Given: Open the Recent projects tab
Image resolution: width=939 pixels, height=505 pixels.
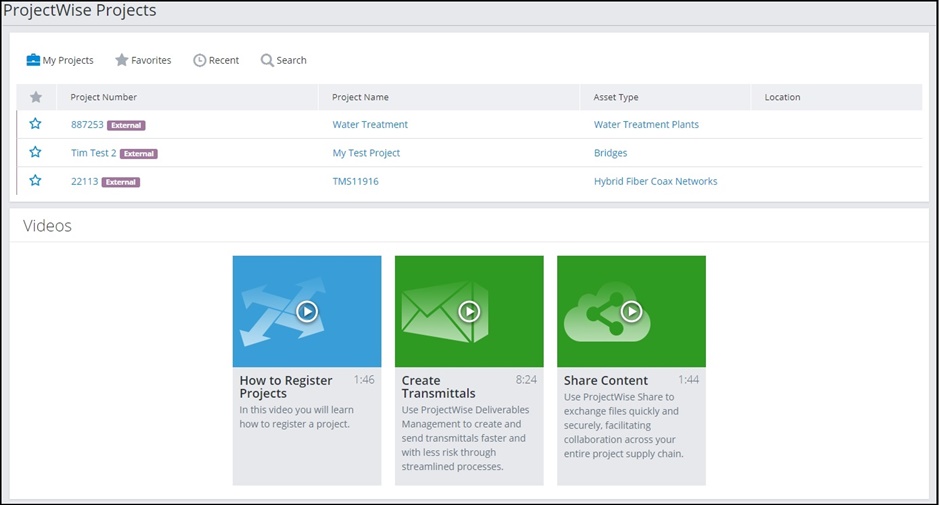Looking at the screenshot, I should coord(216,61).
